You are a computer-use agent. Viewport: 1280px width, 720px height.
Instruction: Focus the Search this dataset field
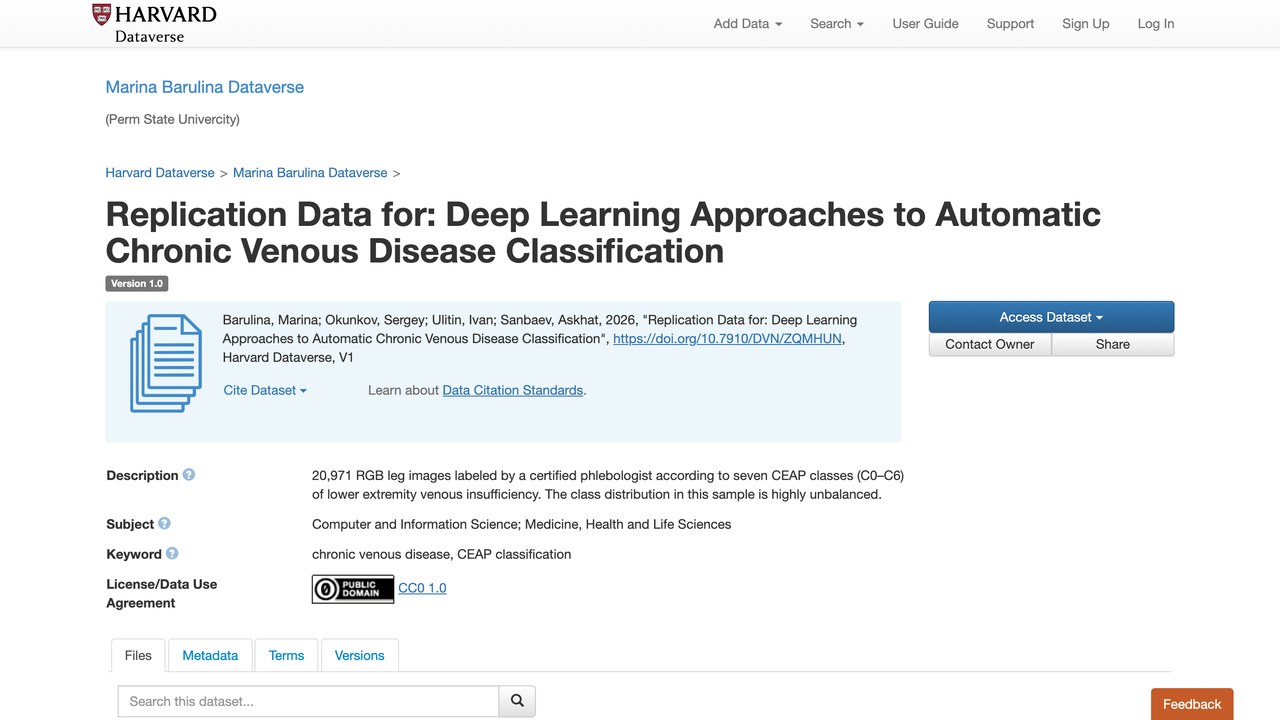pos(308,701)
